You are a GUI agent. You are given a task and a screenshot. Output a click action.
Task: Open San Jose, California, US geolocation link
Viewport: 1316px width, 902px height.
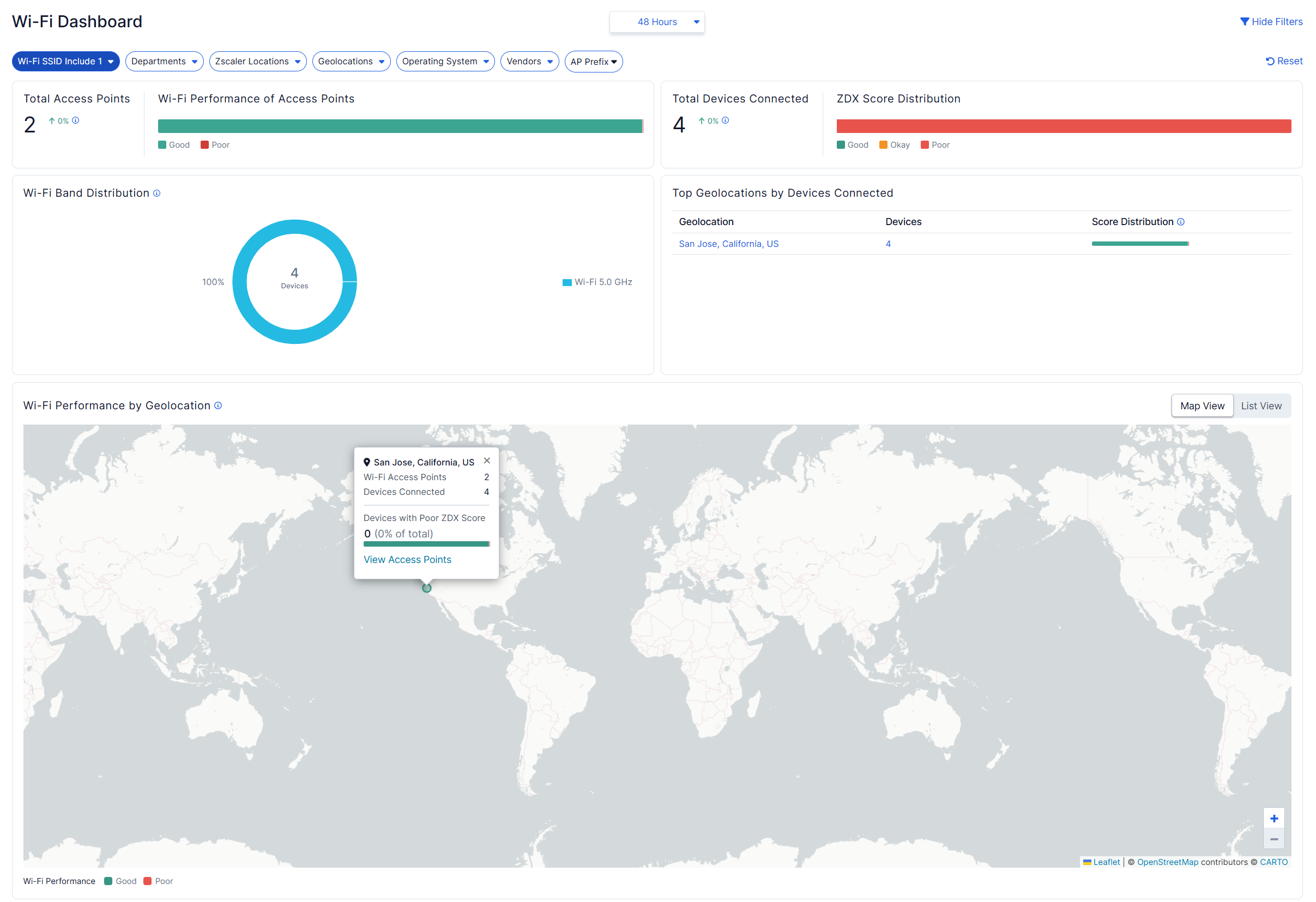(728, 244)
